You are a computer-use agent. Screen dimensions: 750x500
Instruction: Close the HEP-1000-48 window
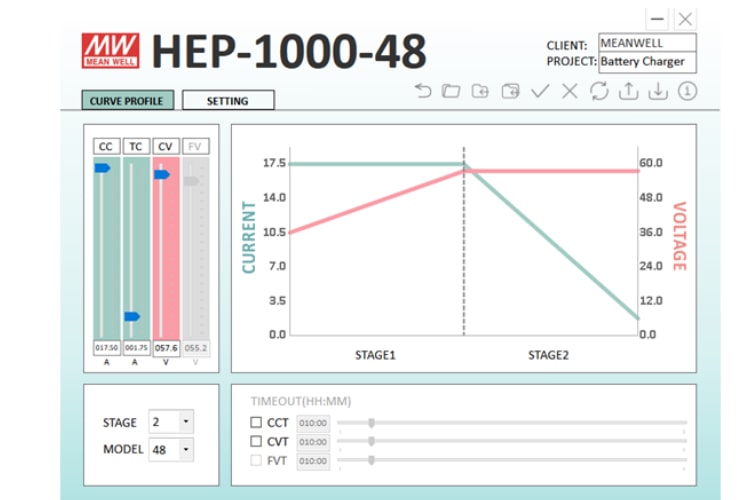point(685,19)
